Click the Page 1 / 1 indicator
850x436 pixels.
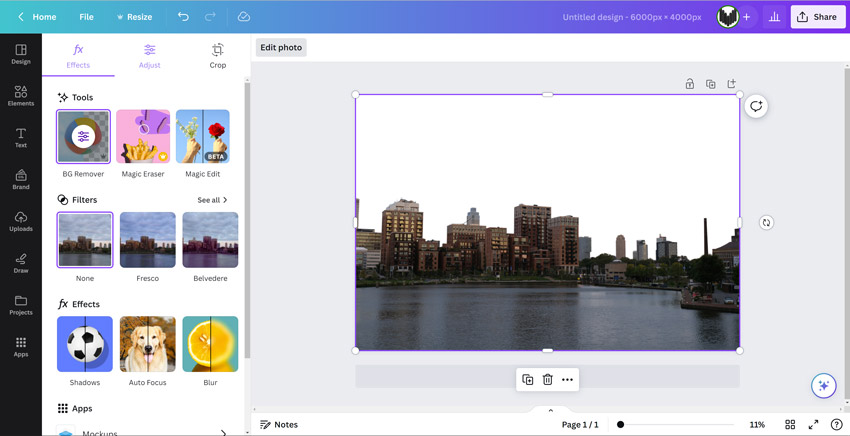580,425
